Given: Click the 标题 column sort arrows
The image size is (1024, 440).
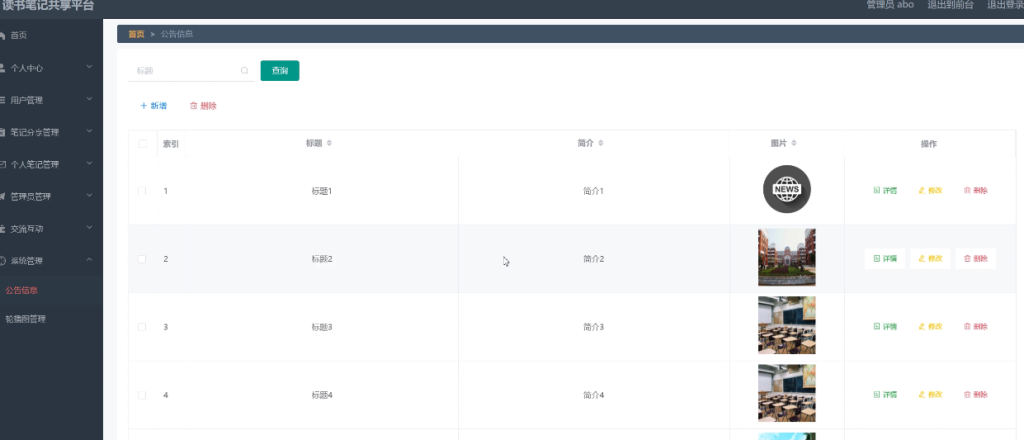Looking at the screenshot, I should 329,143.
